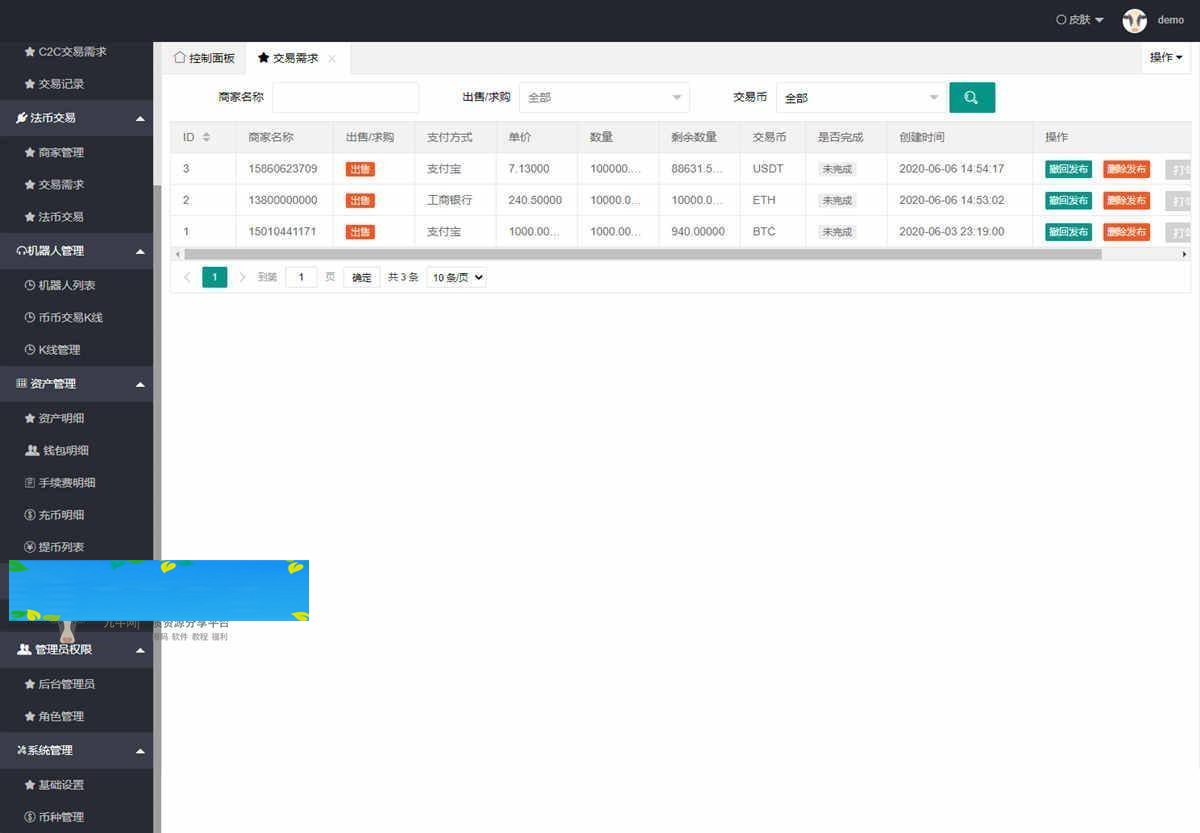Collapse the 系统管理 sidebar section
The width and height of the screenshot is (1200, 833).
(77, 750)
